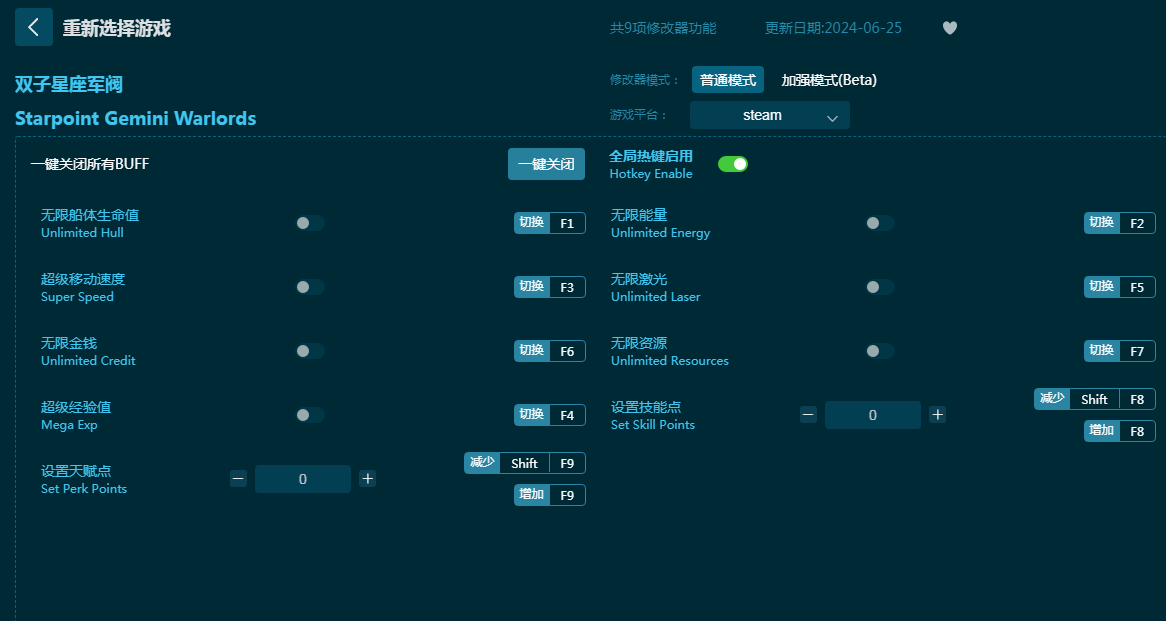Click 更新日期:2024-06-25 text
Image resolution: width=1166 pixels, height=621 pixels.
[834, 28]
